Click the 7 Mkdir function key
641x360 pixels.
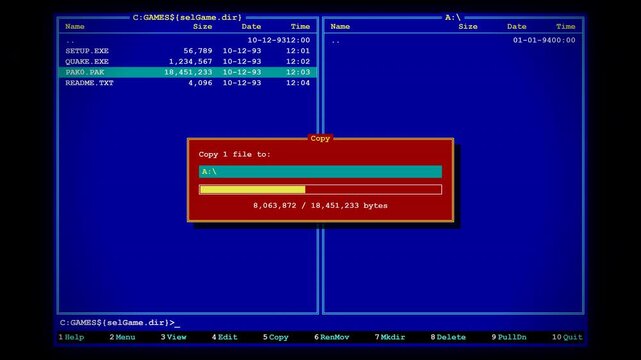(x=390, y=337)
